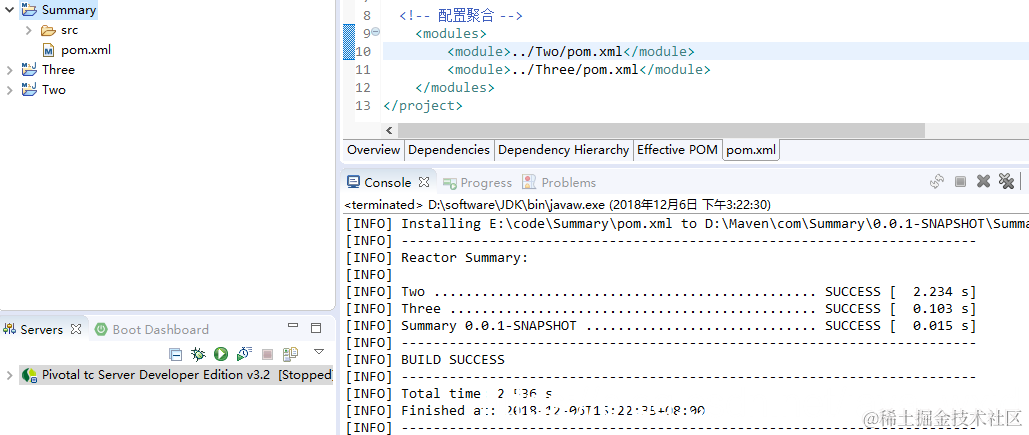This screenshot has height=435, width=1029.
Task: Click the closing </project> tag
Action: (423, 106)
